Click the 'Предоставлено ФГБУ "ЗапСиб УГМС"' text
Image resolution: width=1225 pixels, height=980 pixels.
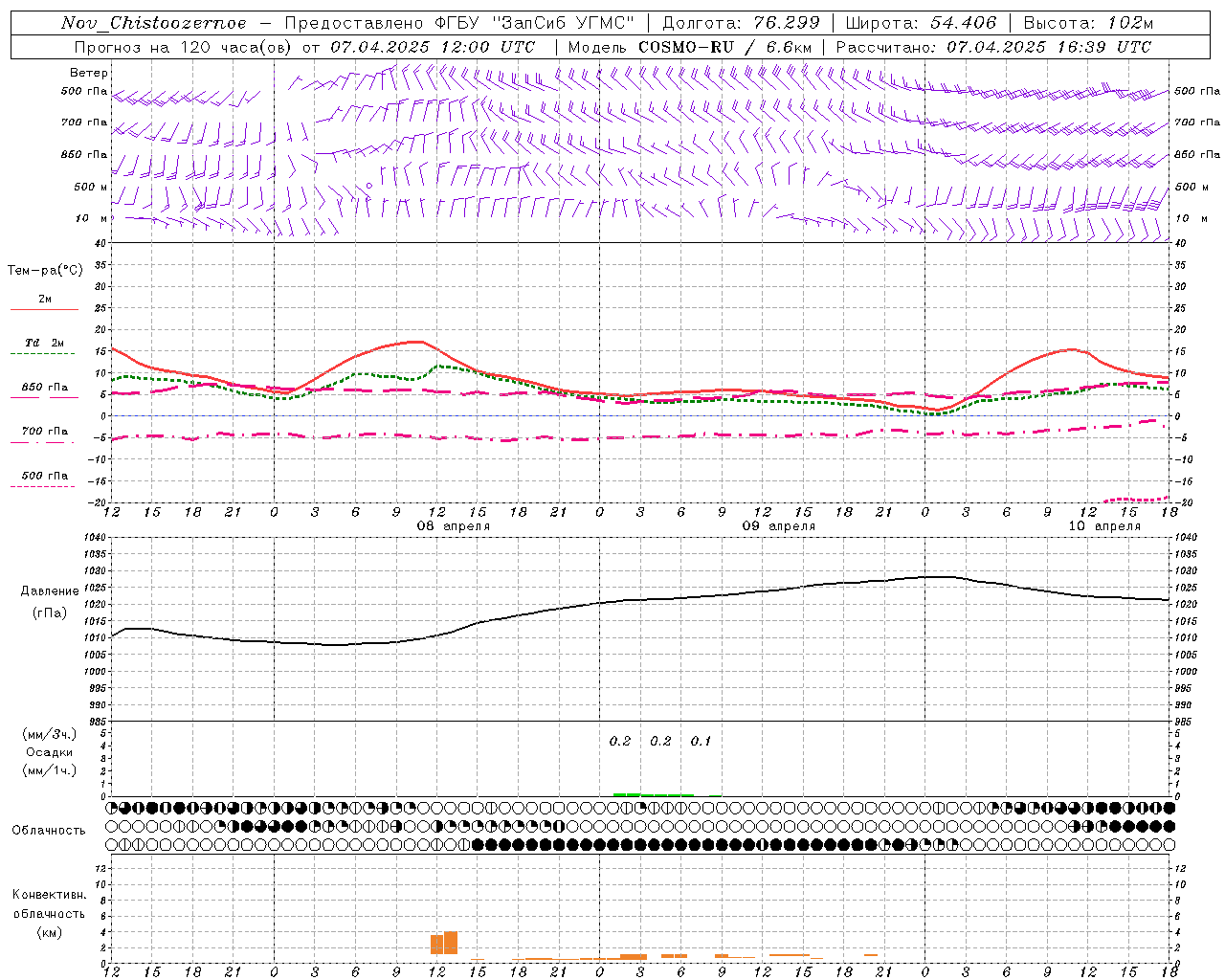pos(459,23)
